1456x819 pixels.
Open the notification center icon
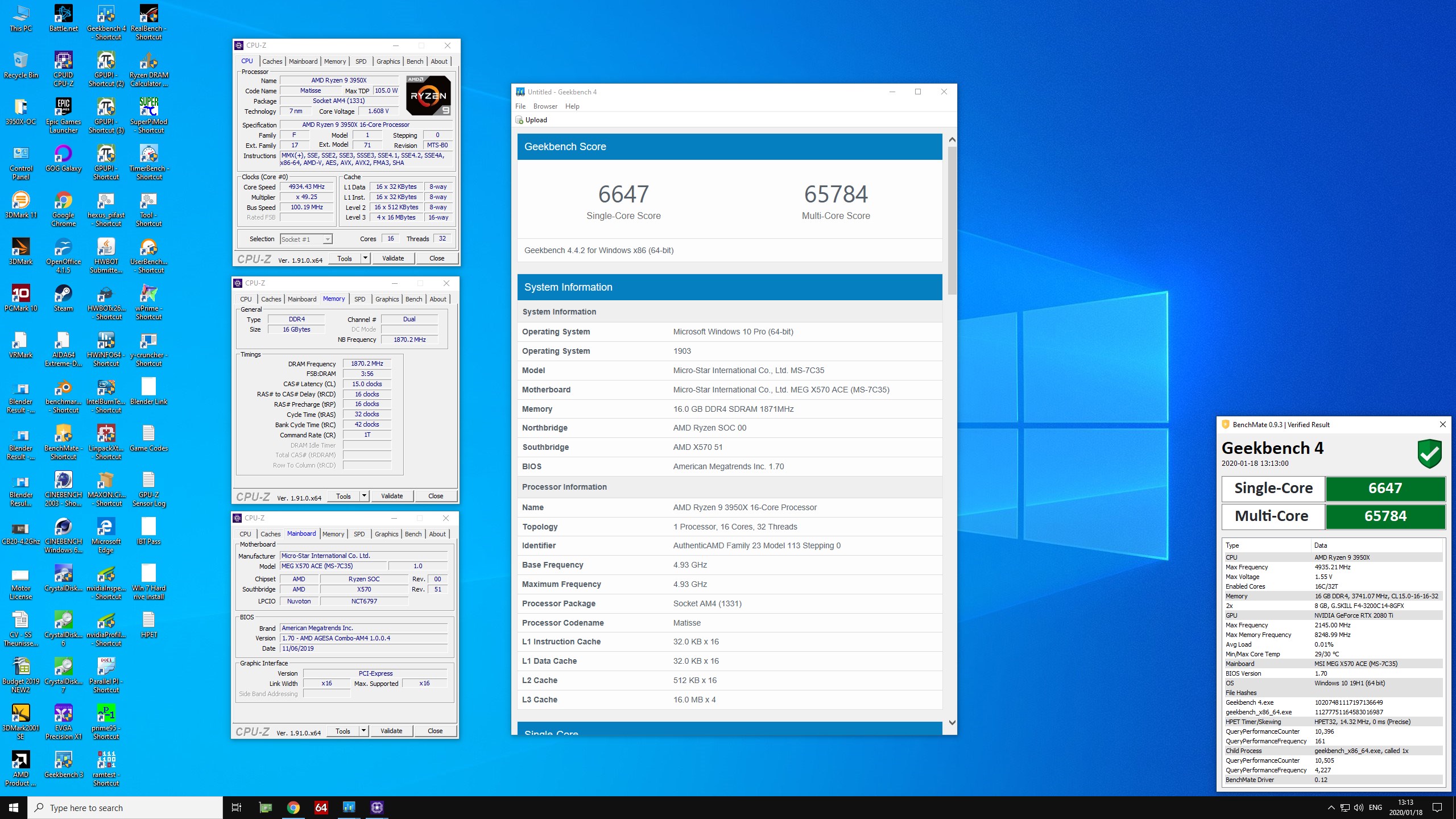[1437, 808]
